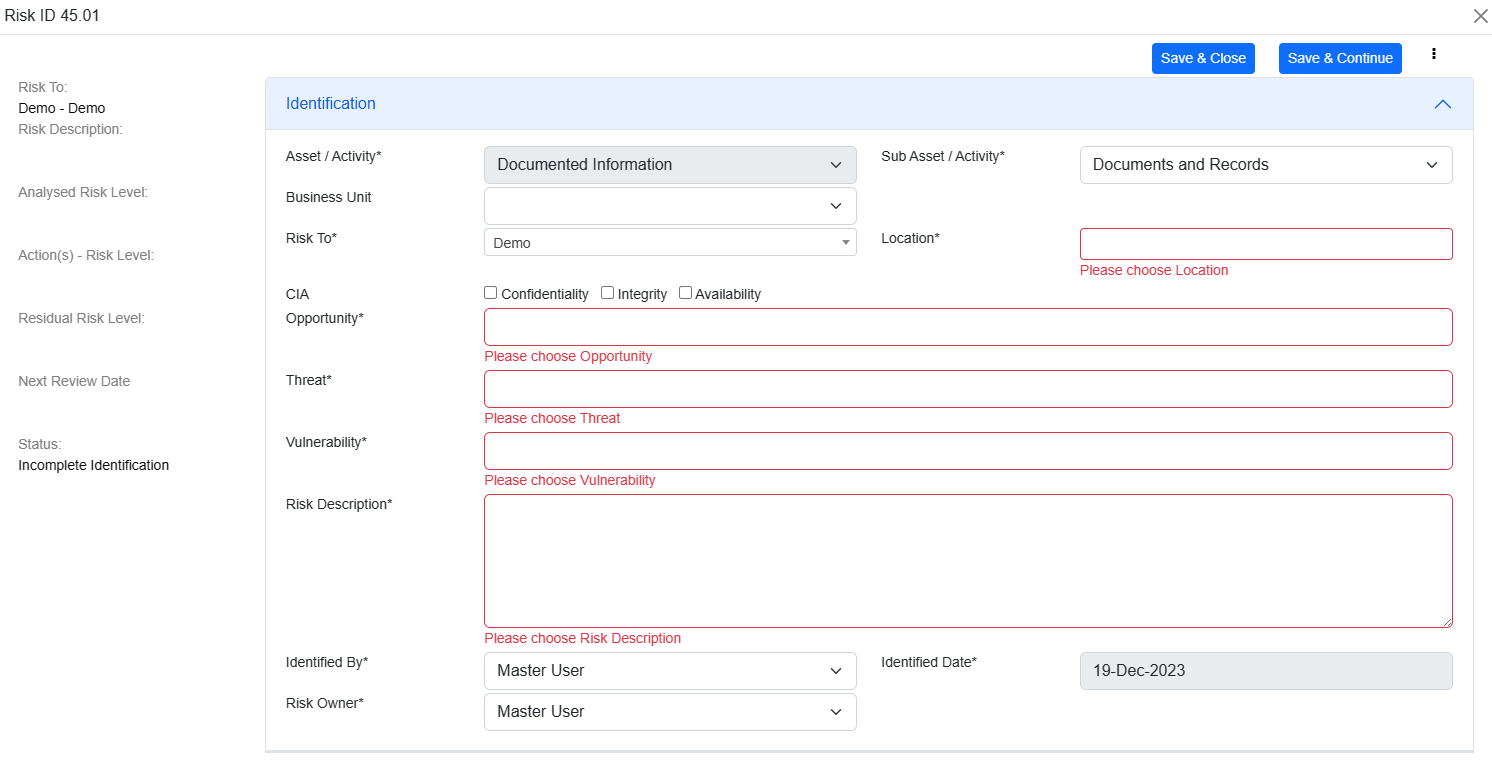Open the Sub Asset / Activity dropdown
Viewport: 1492px width, 763px height.
pyautogui.click(x=1265, y=165)
